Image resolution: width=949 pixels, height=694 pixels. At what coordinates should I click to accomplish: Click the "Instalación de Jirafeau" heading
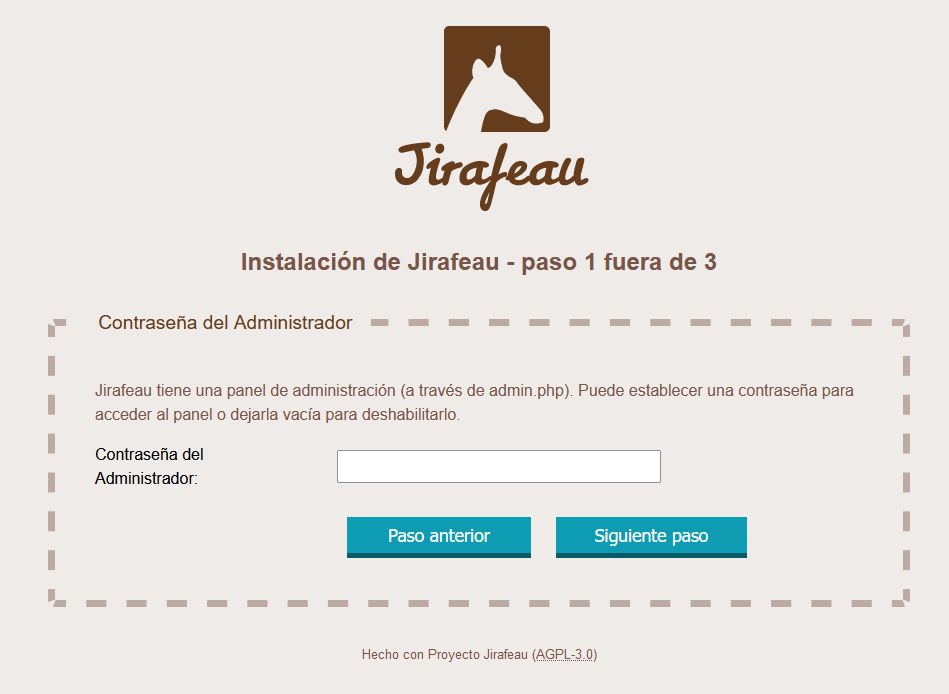[x=370, y=262]
